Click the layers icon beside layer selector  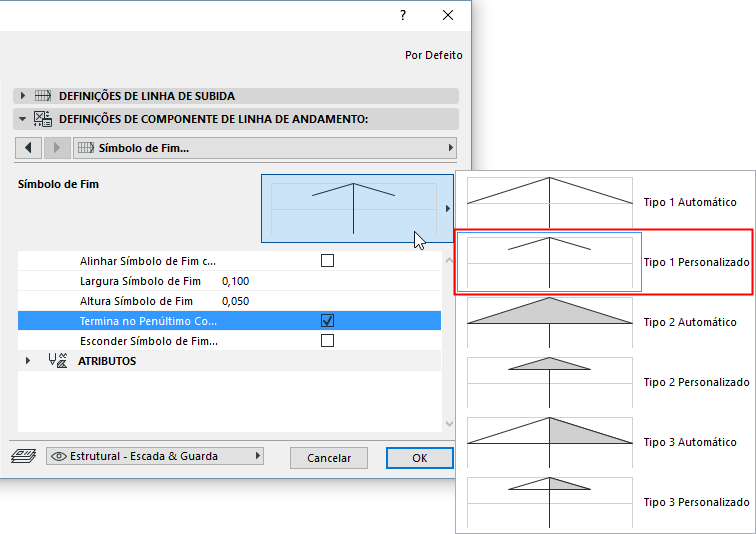[x=24, y=456]
